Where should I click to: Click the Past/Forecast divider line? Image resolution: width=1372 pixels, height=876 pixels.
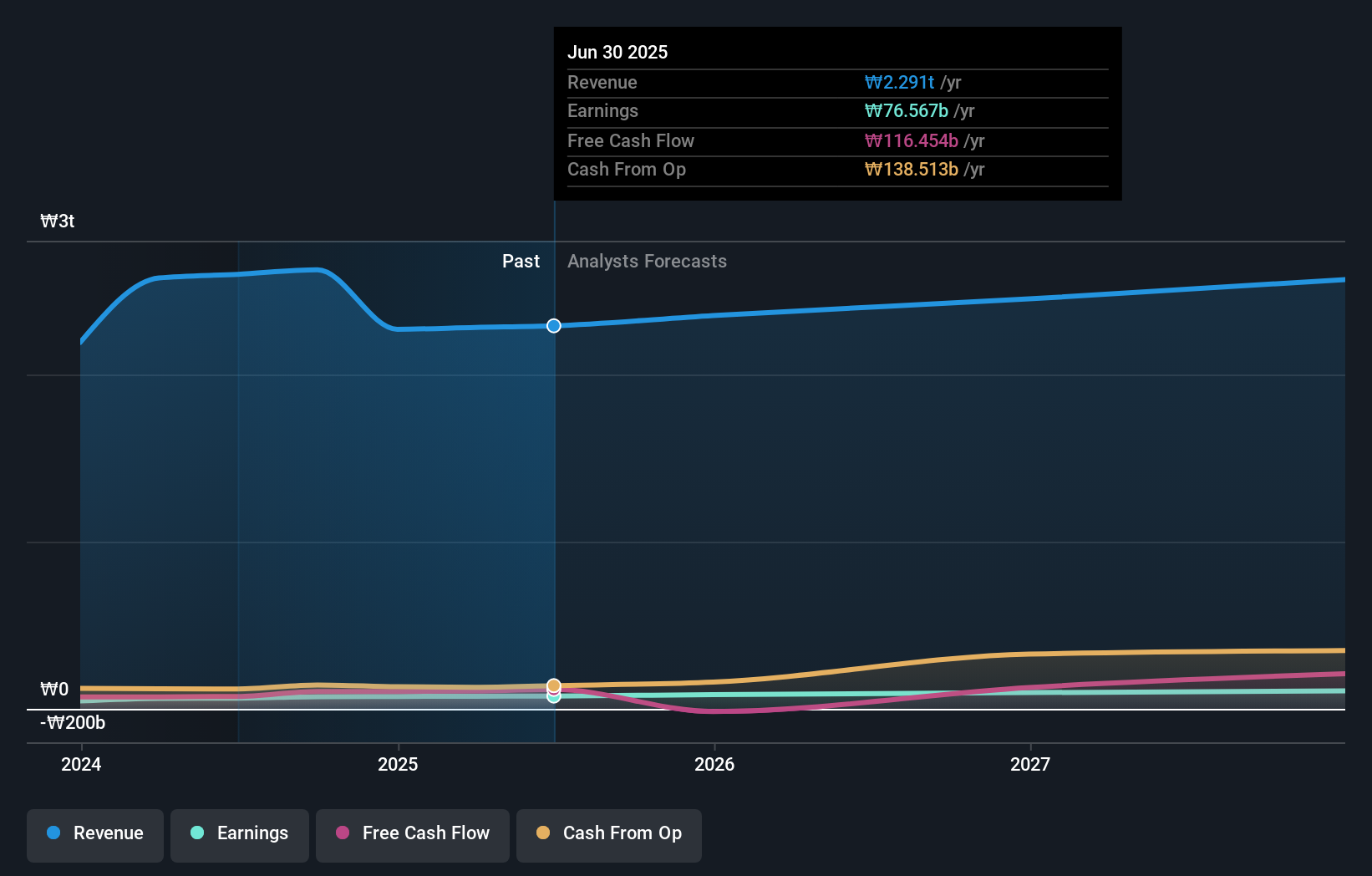pos(553,502)
